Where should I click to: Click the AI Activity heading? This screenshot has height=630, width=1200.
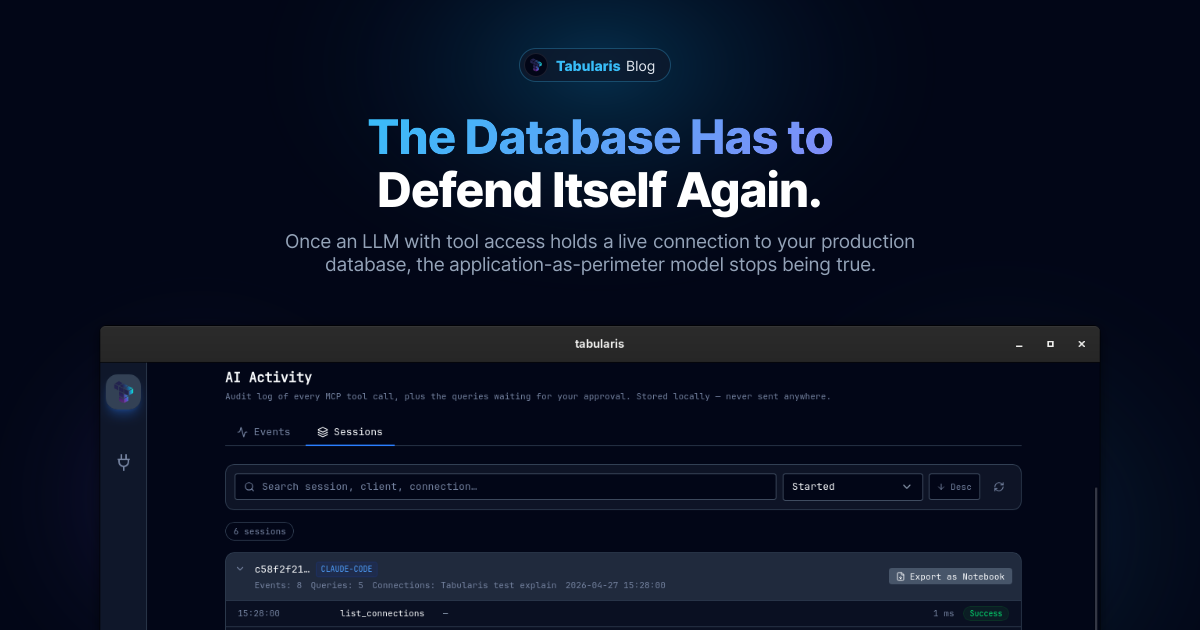point(269,377)
